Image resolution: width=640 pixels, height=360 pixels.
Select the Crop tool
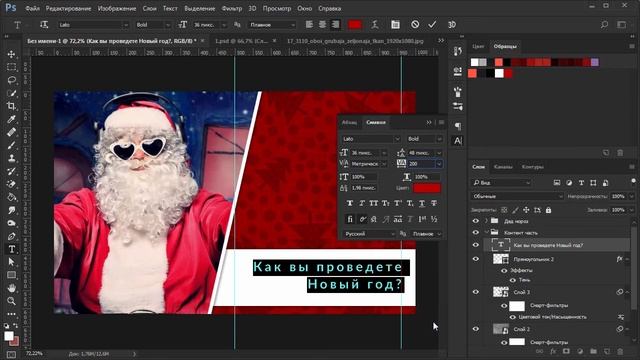point(11,106)
